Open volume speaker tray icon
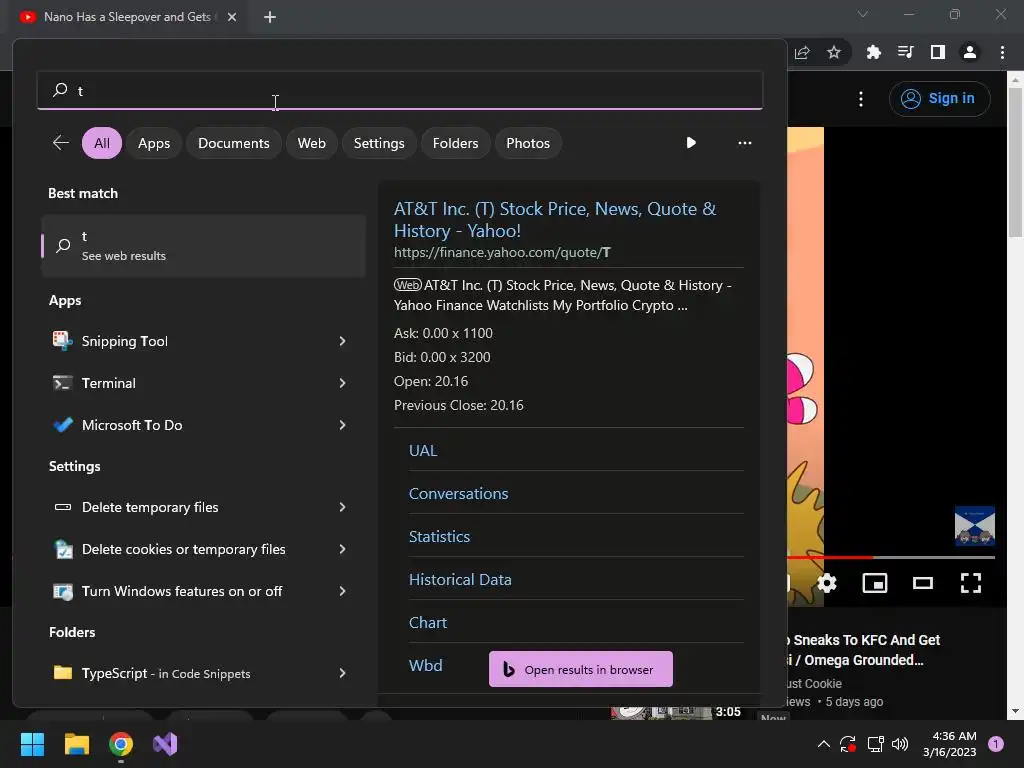 point(900,744)
